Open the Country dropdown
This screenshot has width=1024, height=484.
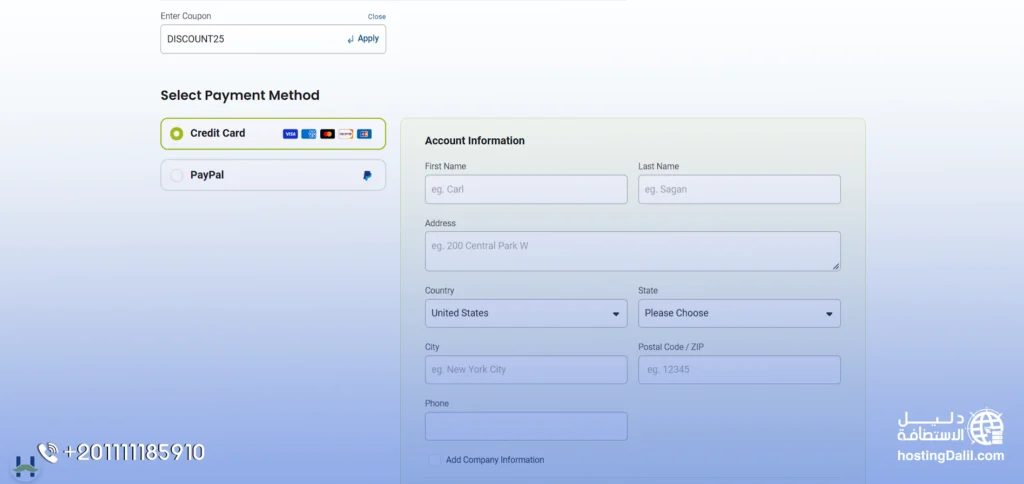coord(526,314)
